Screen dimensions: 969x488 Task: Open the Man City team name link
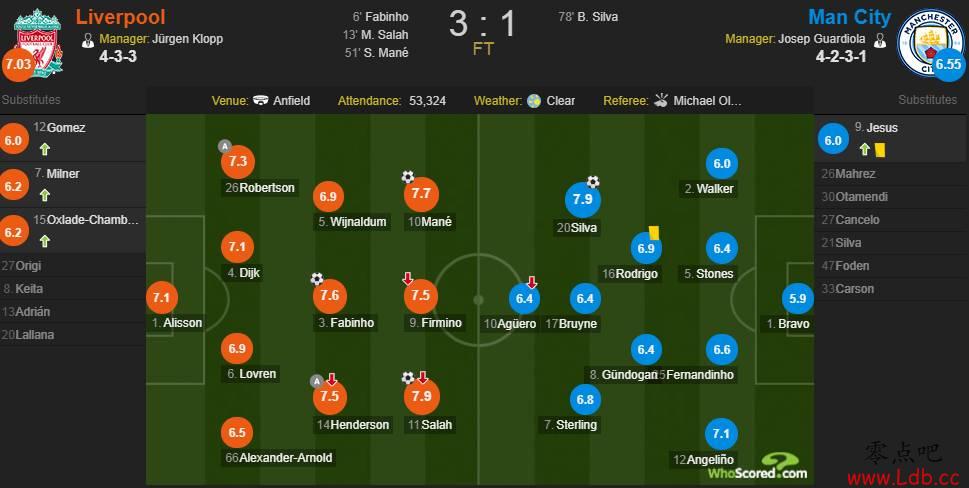[x=849, y=17]
